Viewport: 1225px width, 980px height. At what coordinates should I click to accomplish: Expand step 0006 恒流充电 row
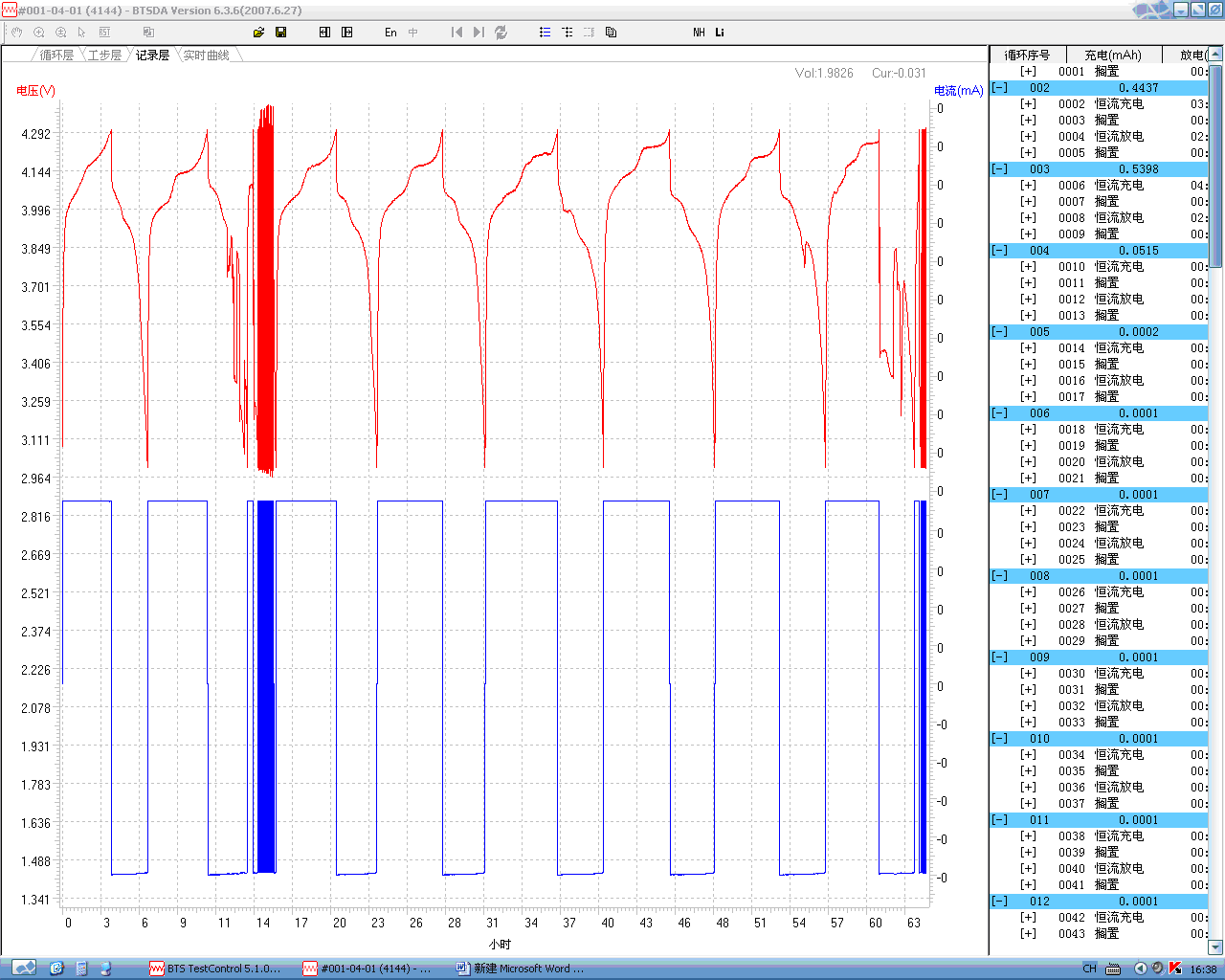(x=1028, y=186)
